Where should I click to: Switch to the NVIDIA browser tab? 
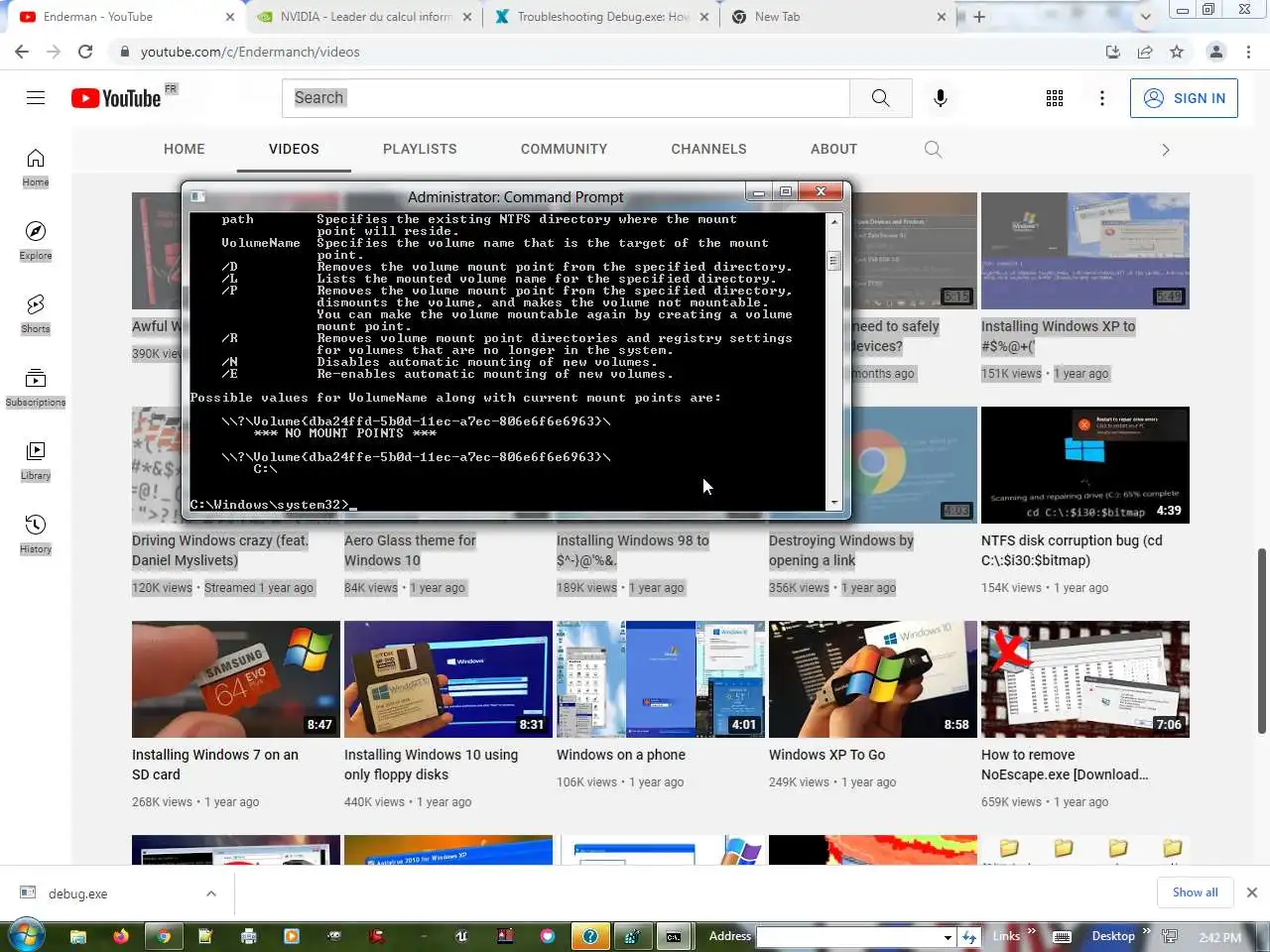coord(362,17)
